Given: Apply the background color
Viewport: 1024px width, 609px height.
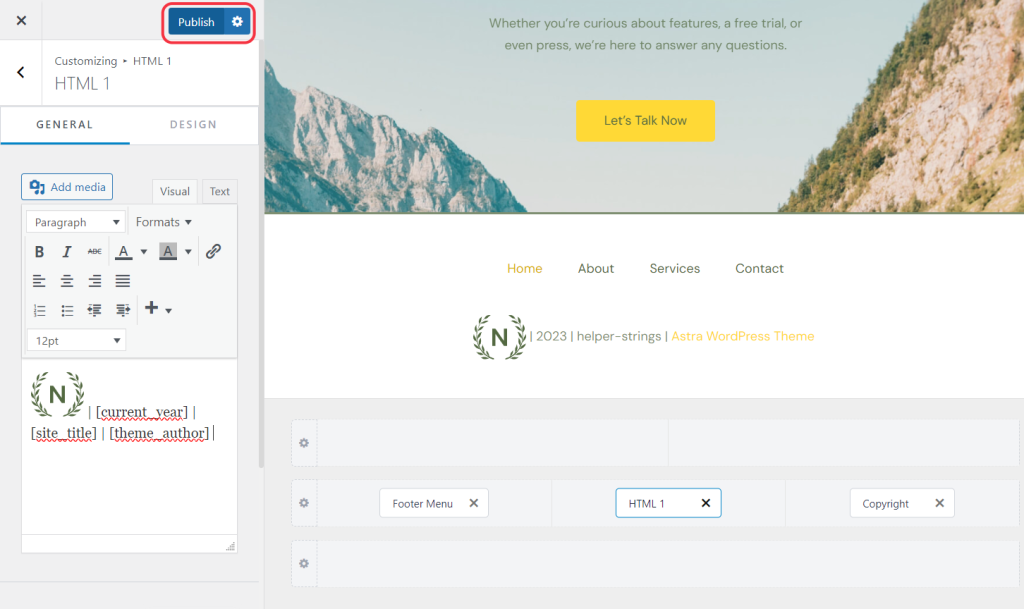Looking at the screenshot, I should 168,251.
